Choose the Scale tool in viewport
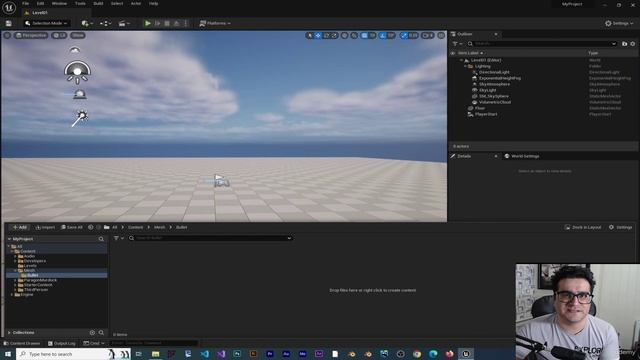This screenshot has height=360, width=640. pyautogui.click(x=334, y=36)
